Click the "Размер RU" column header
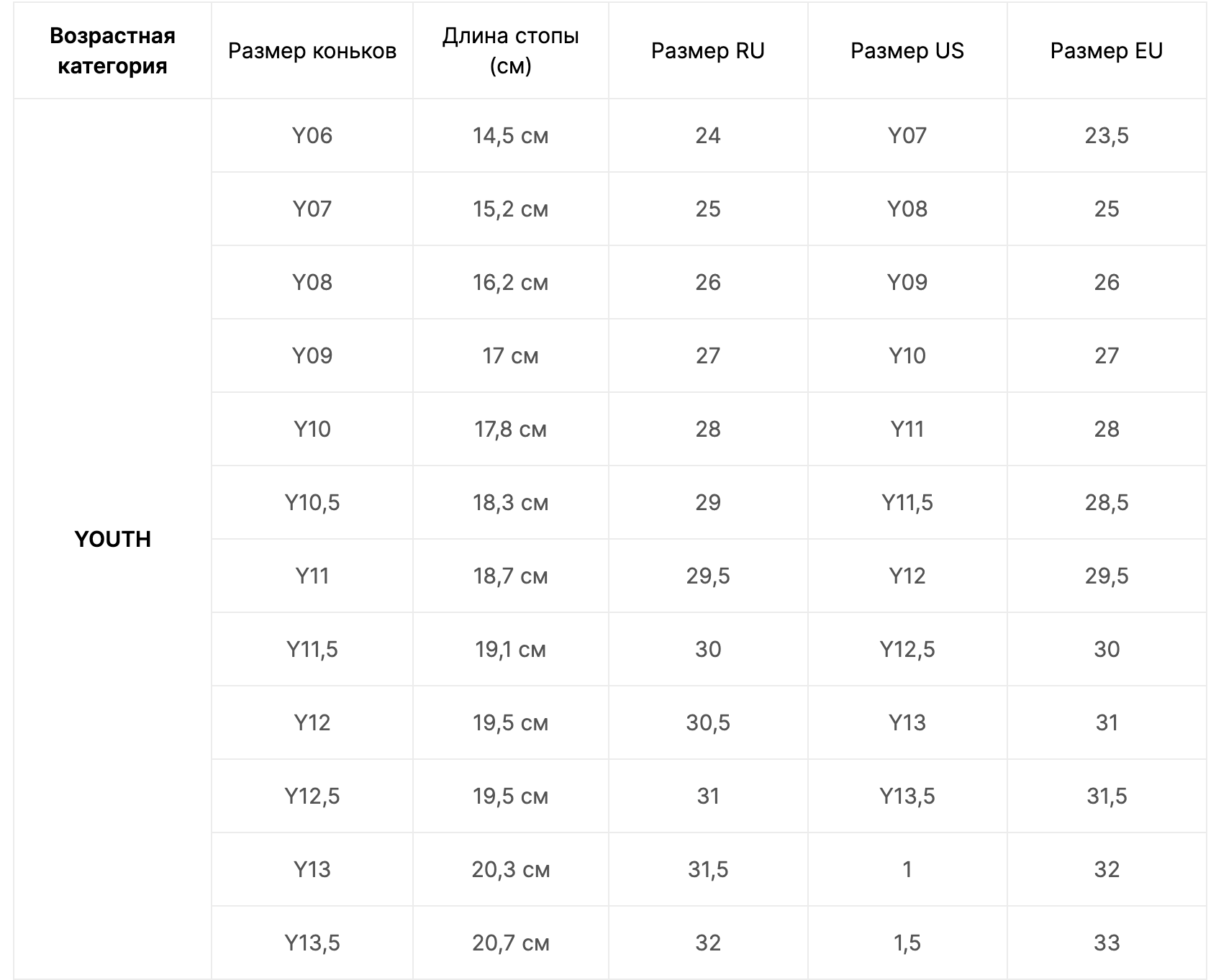 click(708, 51)
